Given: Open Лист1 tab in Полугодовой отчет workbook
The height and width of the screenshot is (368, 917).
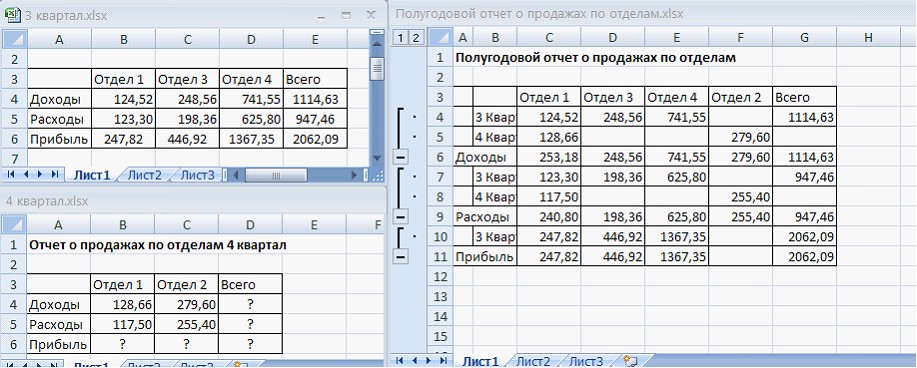Looking at the screenshot, I should coord(481,361).
